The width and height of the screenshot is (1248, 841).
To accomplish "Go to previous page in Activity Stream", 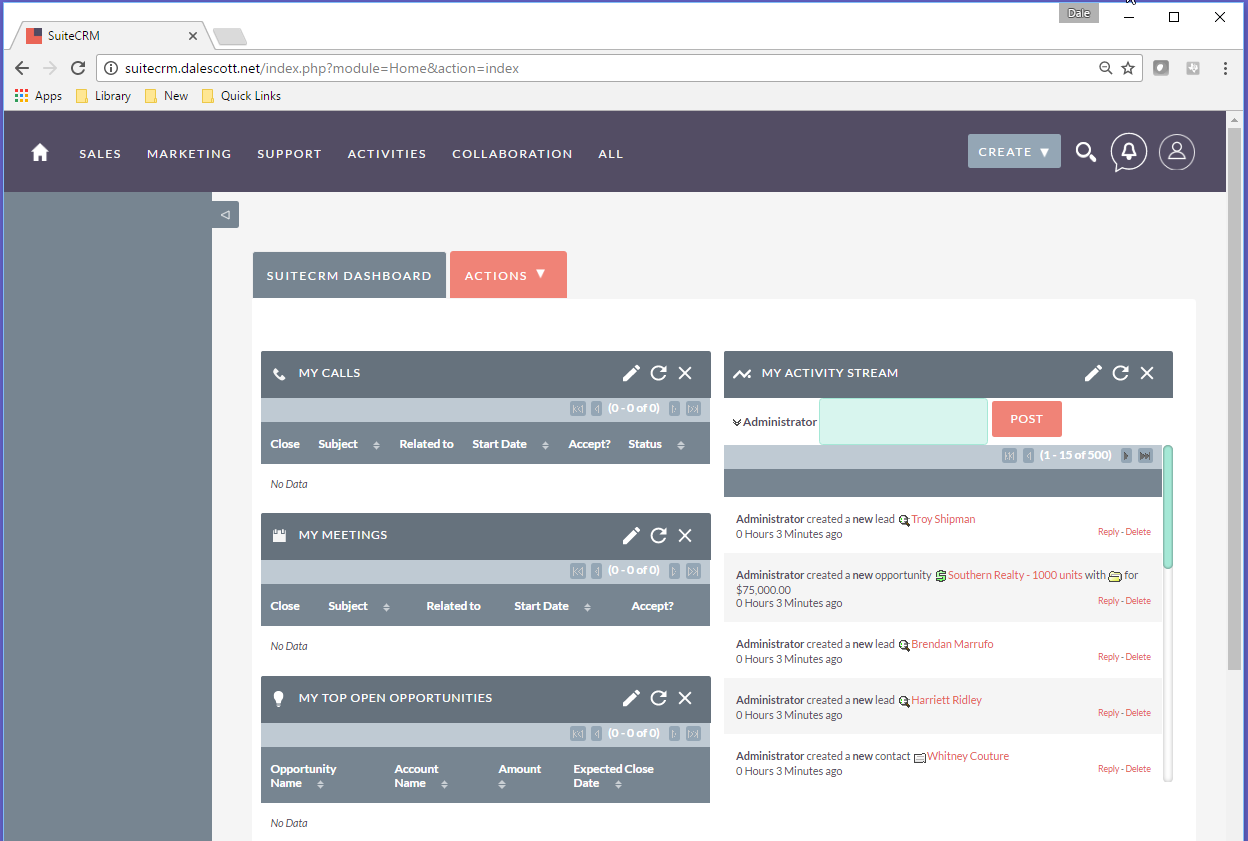I will (x=1028, y=456).
